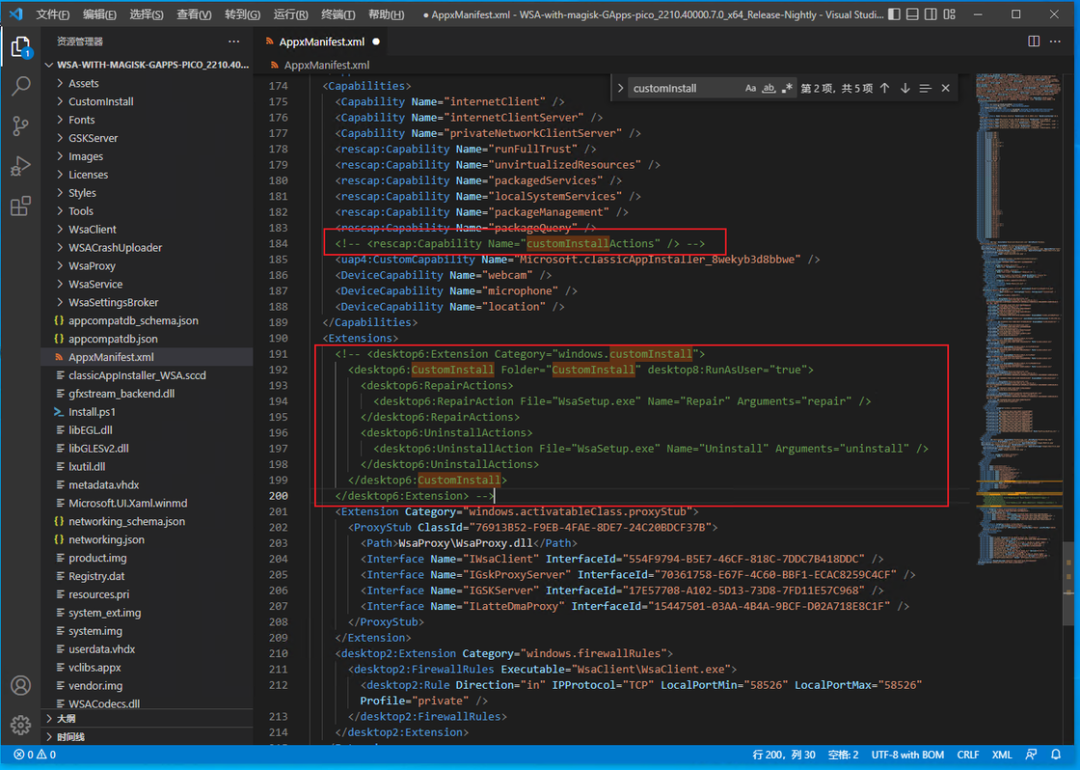Expand the WsaClient folder
Image resolution: width=1080 pixels, height=770 pixels.
[x=92, y=229]
